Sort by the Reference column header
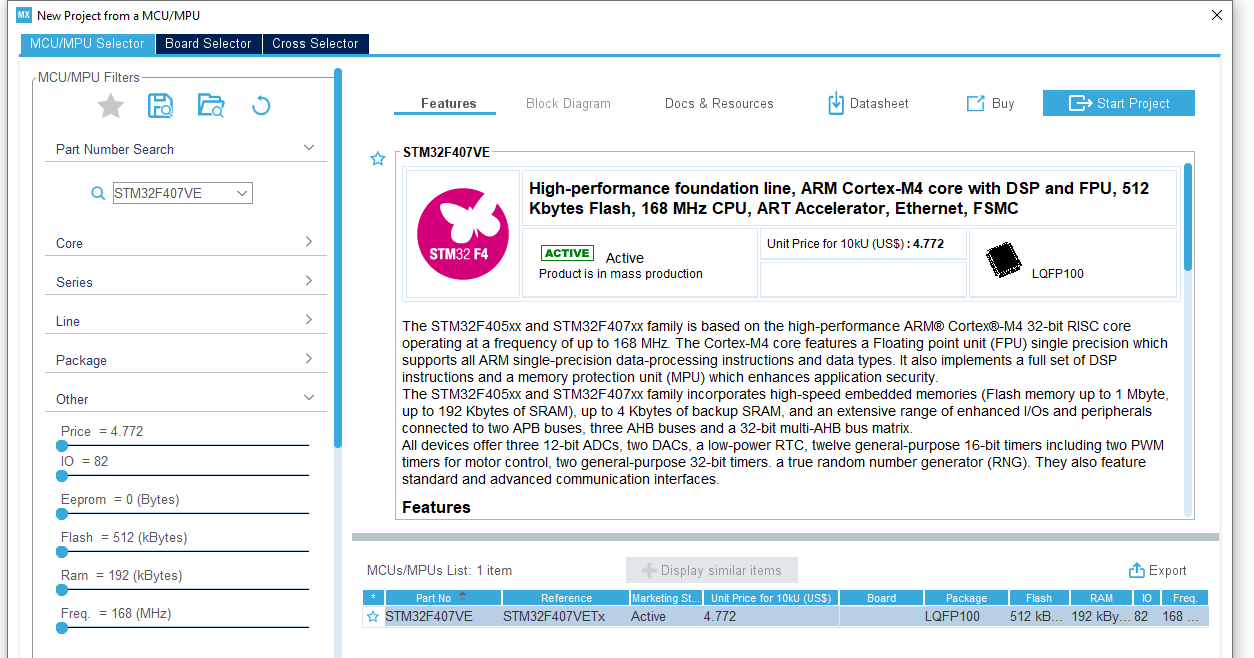The width and height of the screenshot is (1254, 658). pos(566,598)
